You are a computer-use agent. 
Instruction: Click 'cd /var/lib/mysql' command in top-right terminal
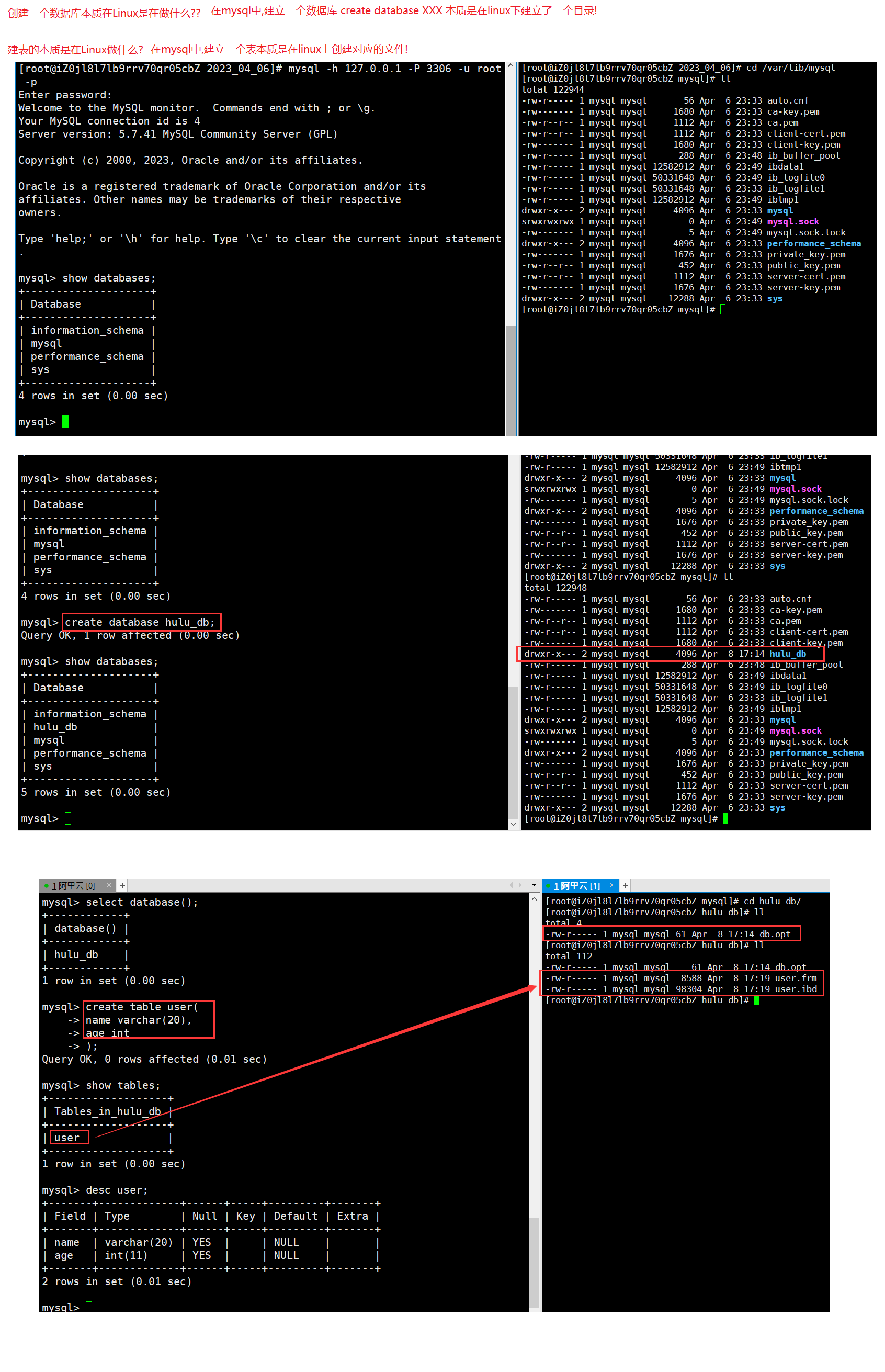click(790, 68)
